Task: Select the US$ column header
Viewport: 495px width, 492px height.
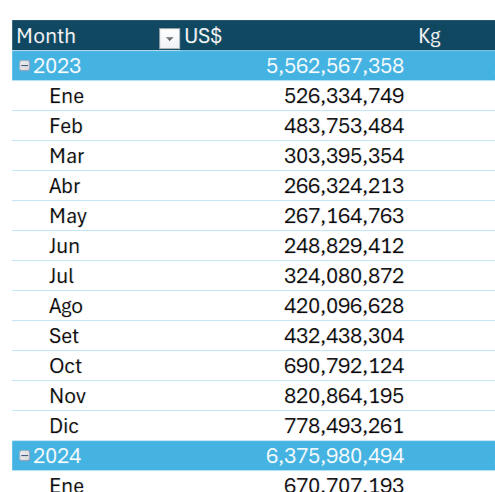Action: (x=203, y=36)
